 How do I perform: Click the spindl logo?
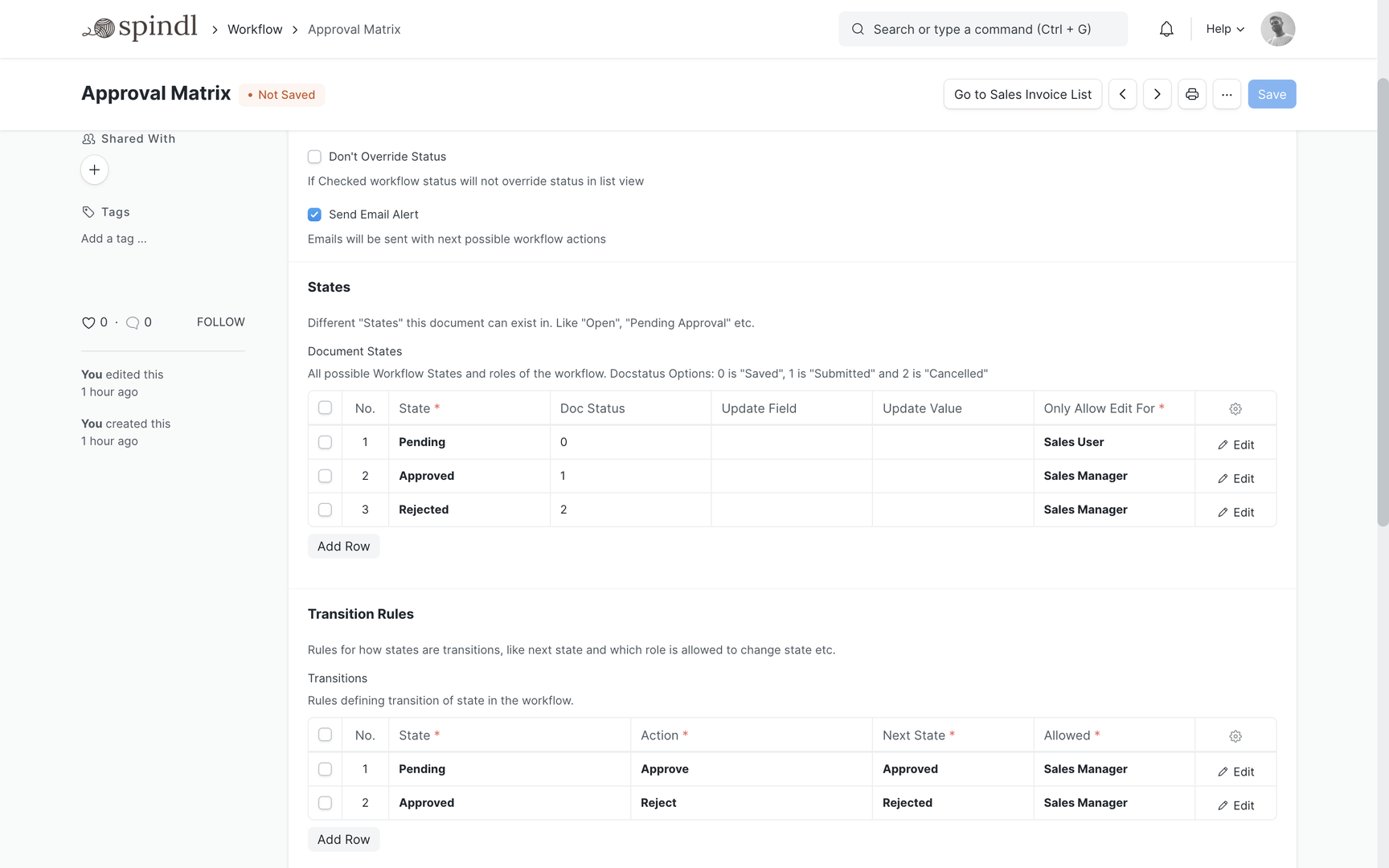[x=140, y=27]
